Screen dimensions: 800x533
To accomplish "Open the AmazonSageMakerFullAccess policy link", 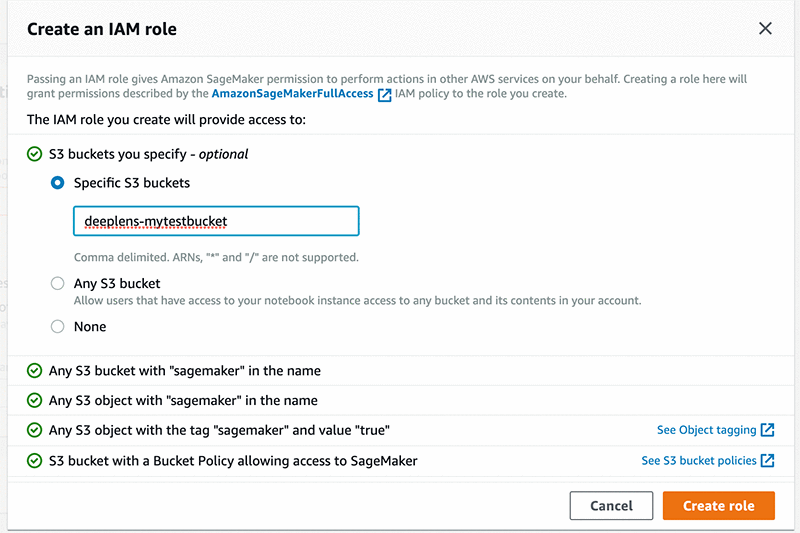I will pyautogui.click(x=292, y=94).
